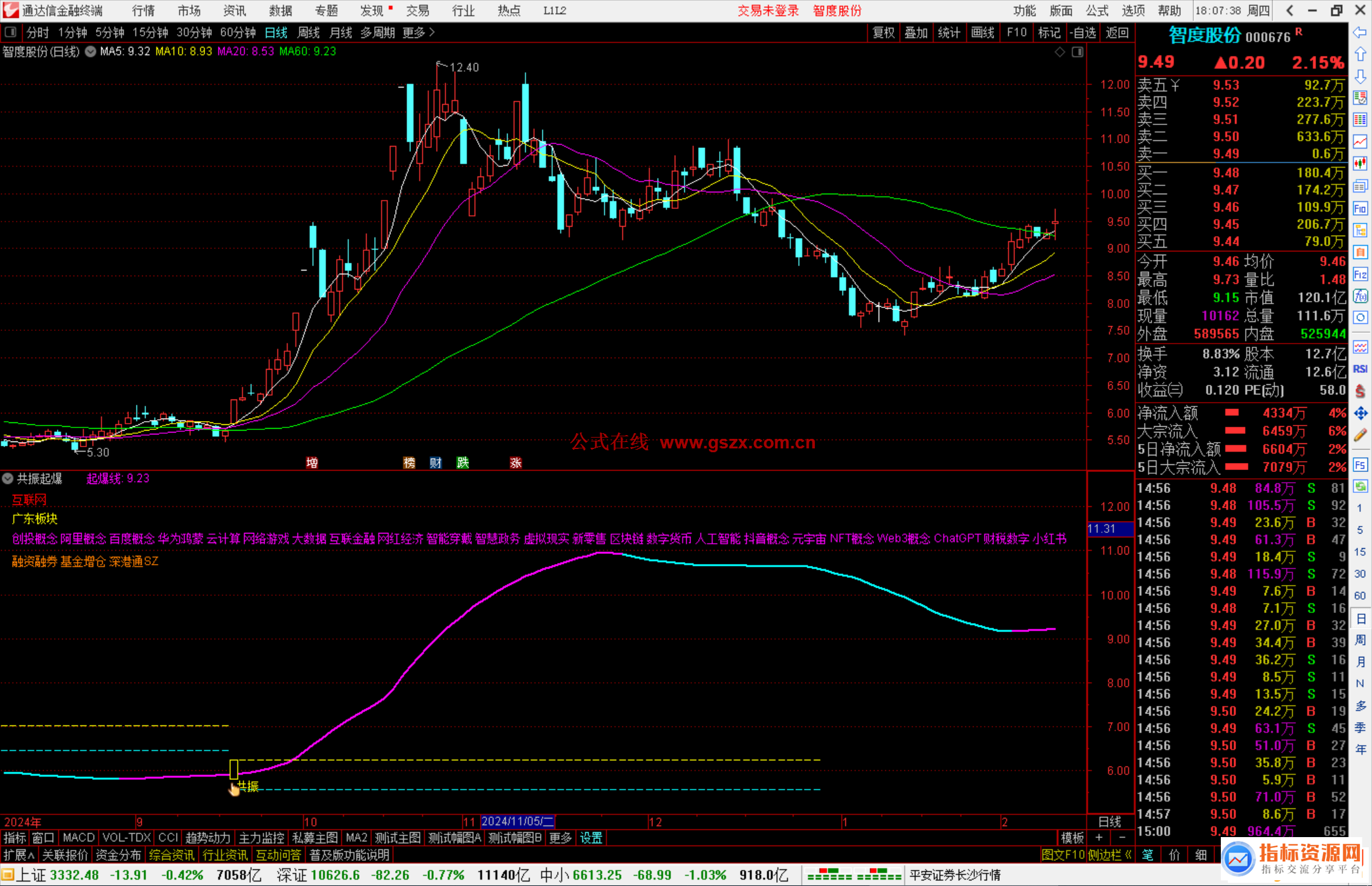The image size is (1372, 886).
Task: Expand the 更多 periods dropdown in toolbar
Action: click(418, 32)
